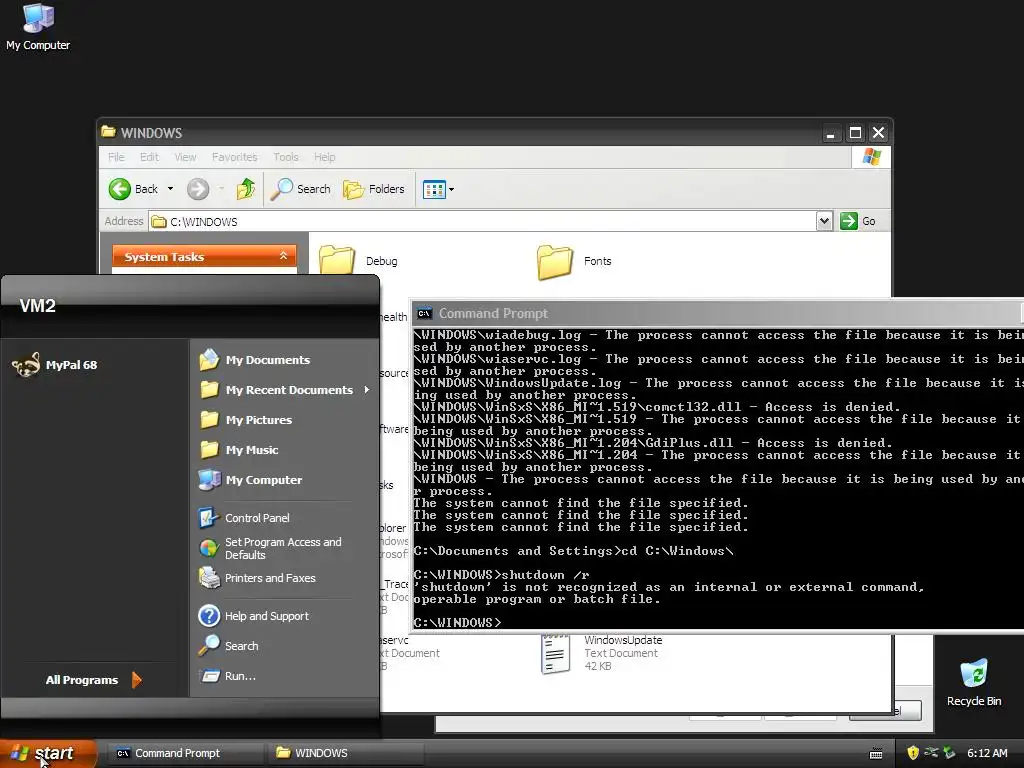Click the Back button in WINDOWS explorer
Image resolution: width=1024 pixels, height=768 pixels.
[x=133, y=189]
